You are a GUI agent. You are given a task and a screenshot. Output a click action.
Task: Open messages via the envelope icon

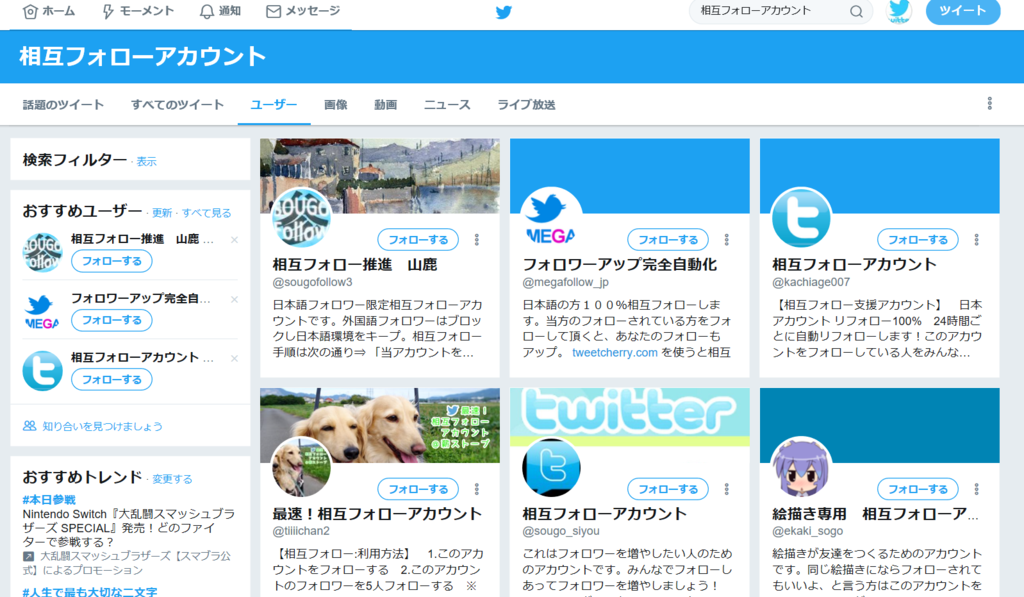[274, 12]
